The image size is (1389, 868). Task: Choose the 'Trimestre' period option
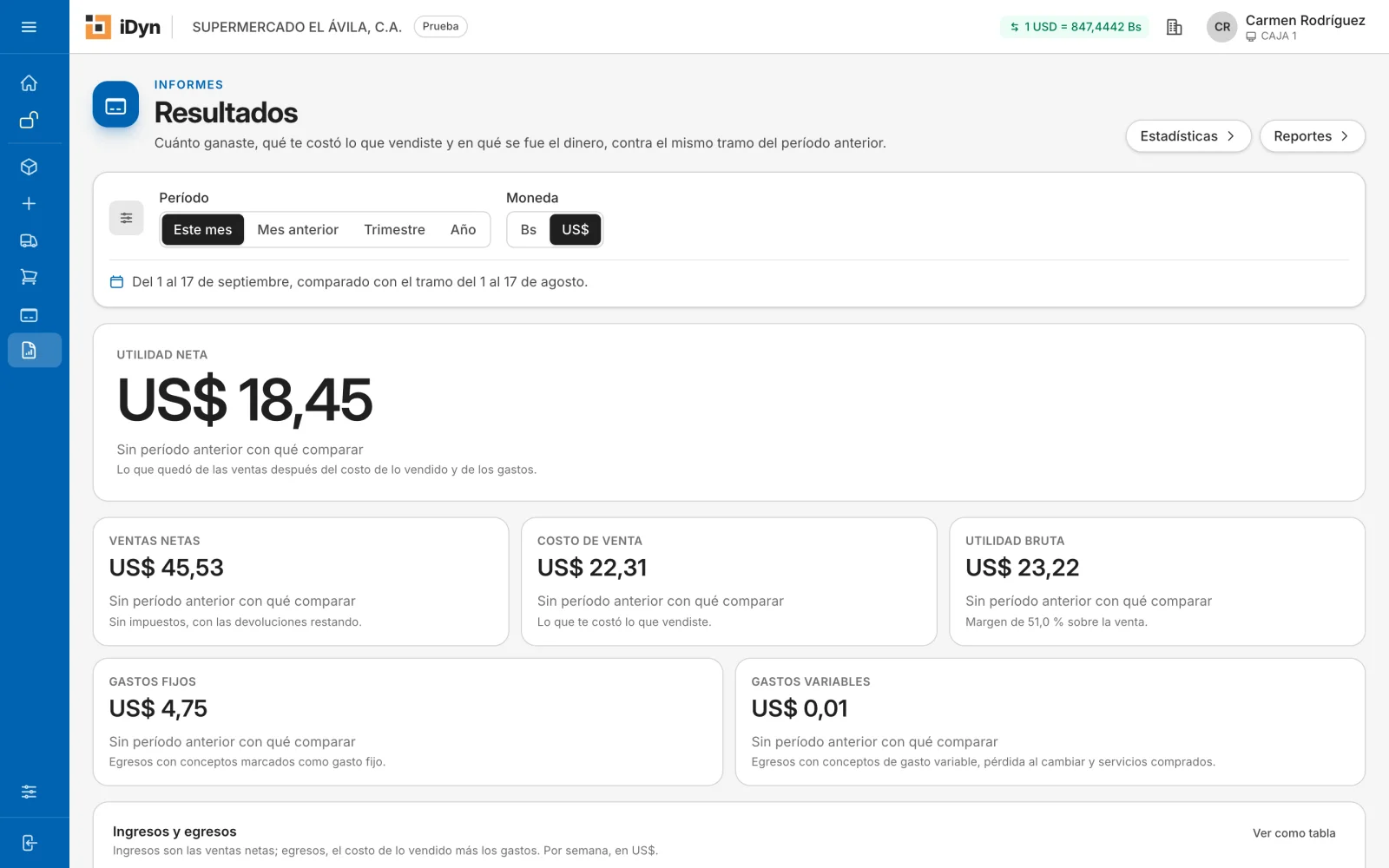pos(394,230)
